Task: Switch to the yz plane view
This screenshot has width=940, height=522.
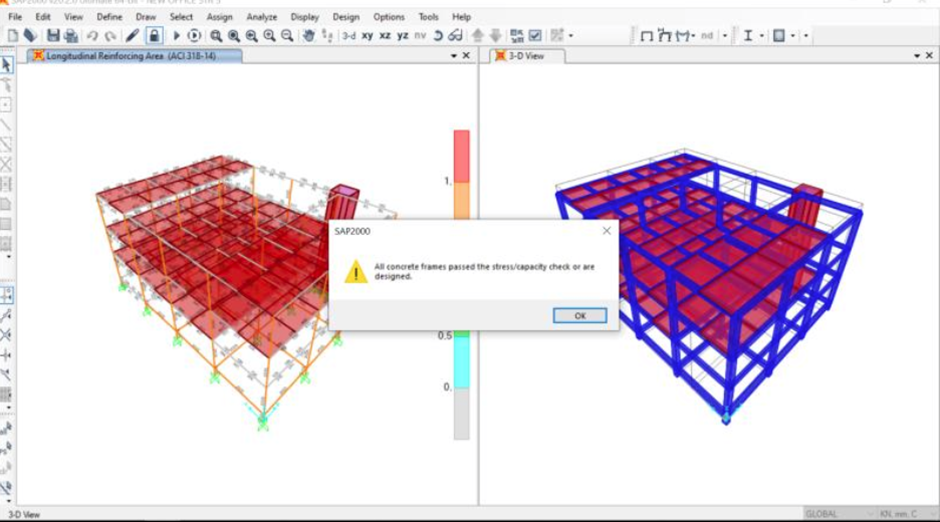Action: tap(402, 36)
